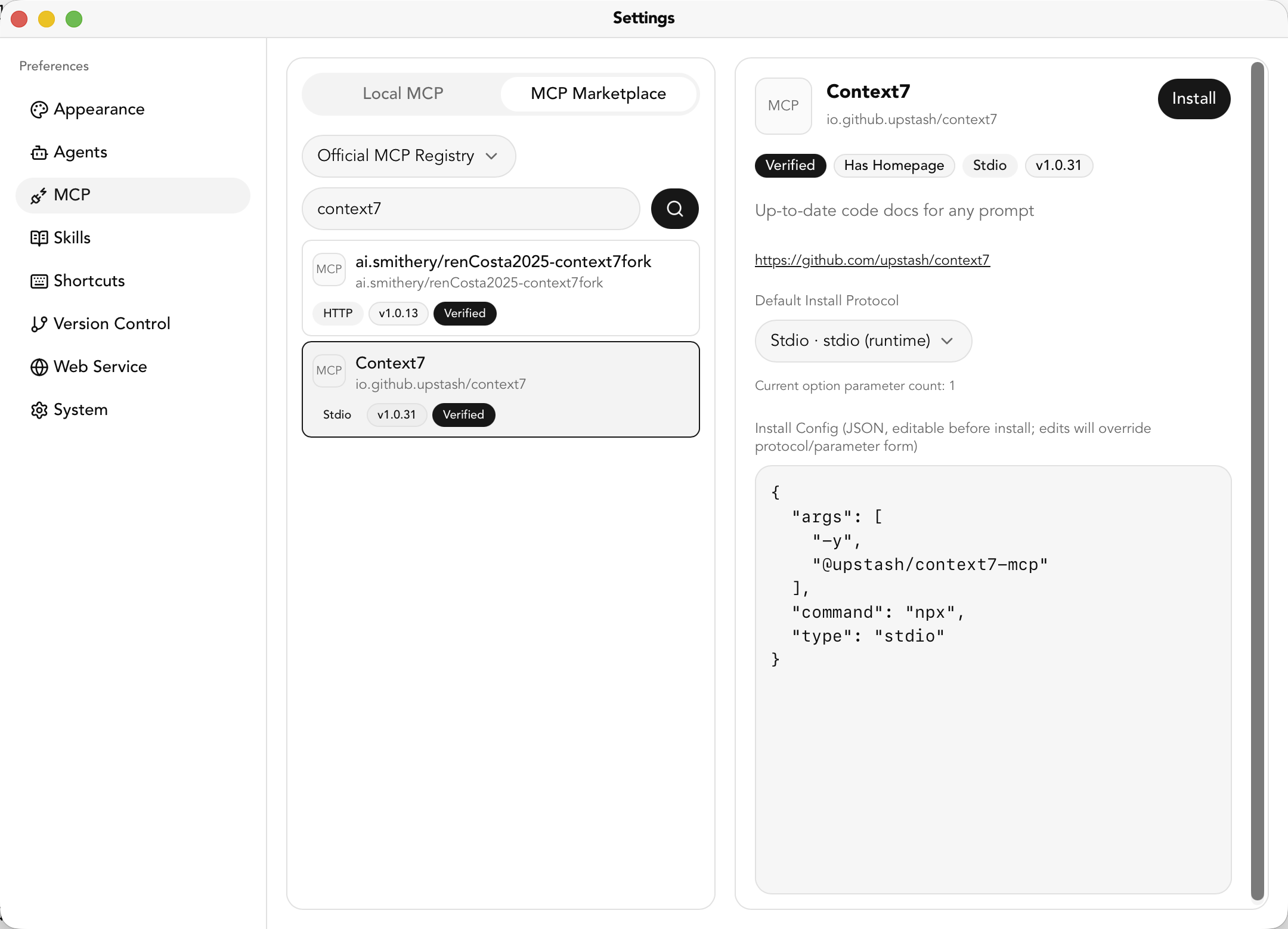Viewport: 1288px width, 929px height.
Task: Click the MCP plug icon in sidebar
Action: coord(39,196)
